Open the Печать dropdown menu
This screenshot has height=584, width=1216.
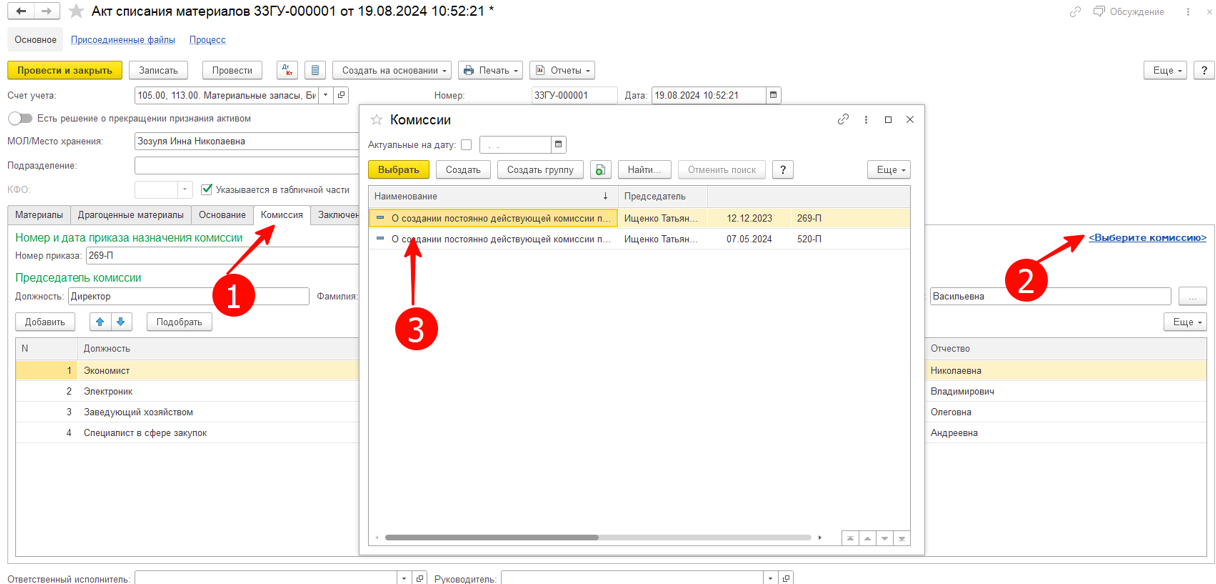(491, 71)
